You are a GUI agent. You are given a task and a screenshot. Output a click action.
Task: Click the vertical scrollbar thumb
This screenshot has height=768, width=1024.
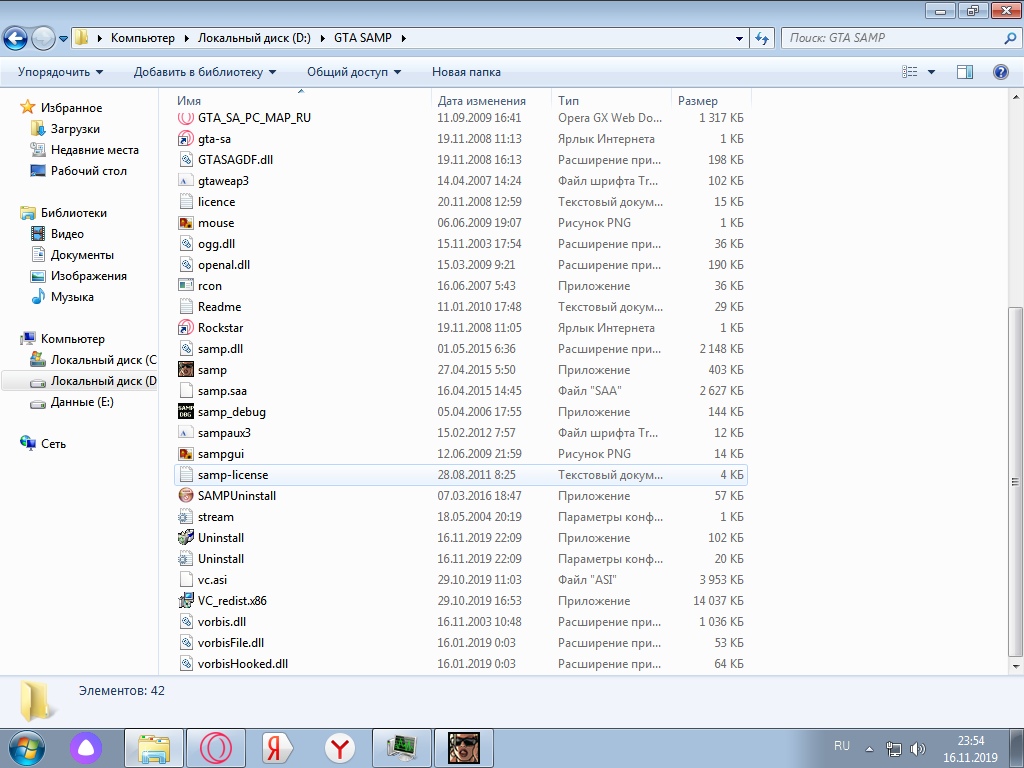(1015, 482)
